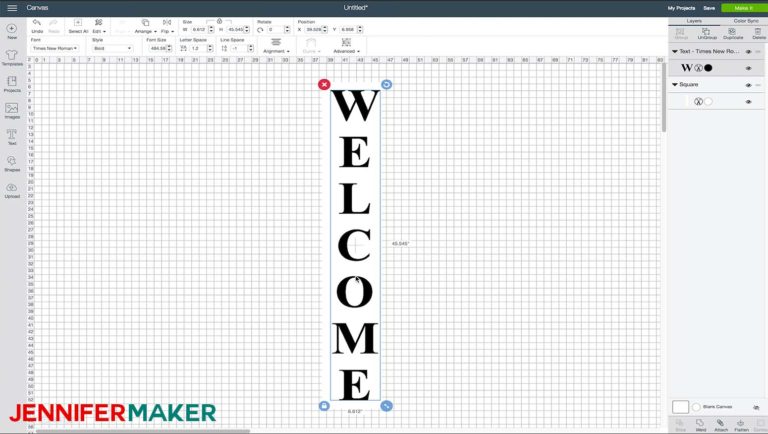768x434 pixels.
Task: Toggle visibility of the W letter layer
Action: 748,69
